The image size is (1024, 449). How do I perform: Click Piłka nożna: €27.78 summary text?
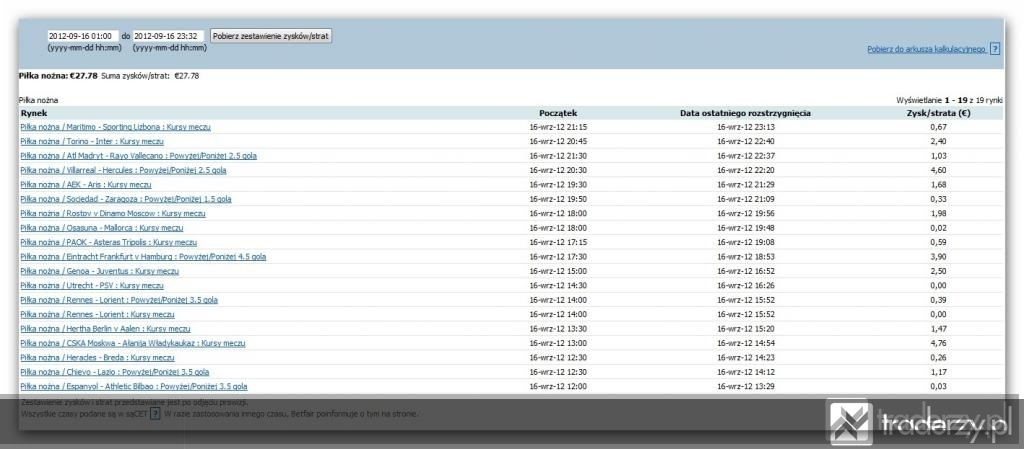[x=59, y=76]
